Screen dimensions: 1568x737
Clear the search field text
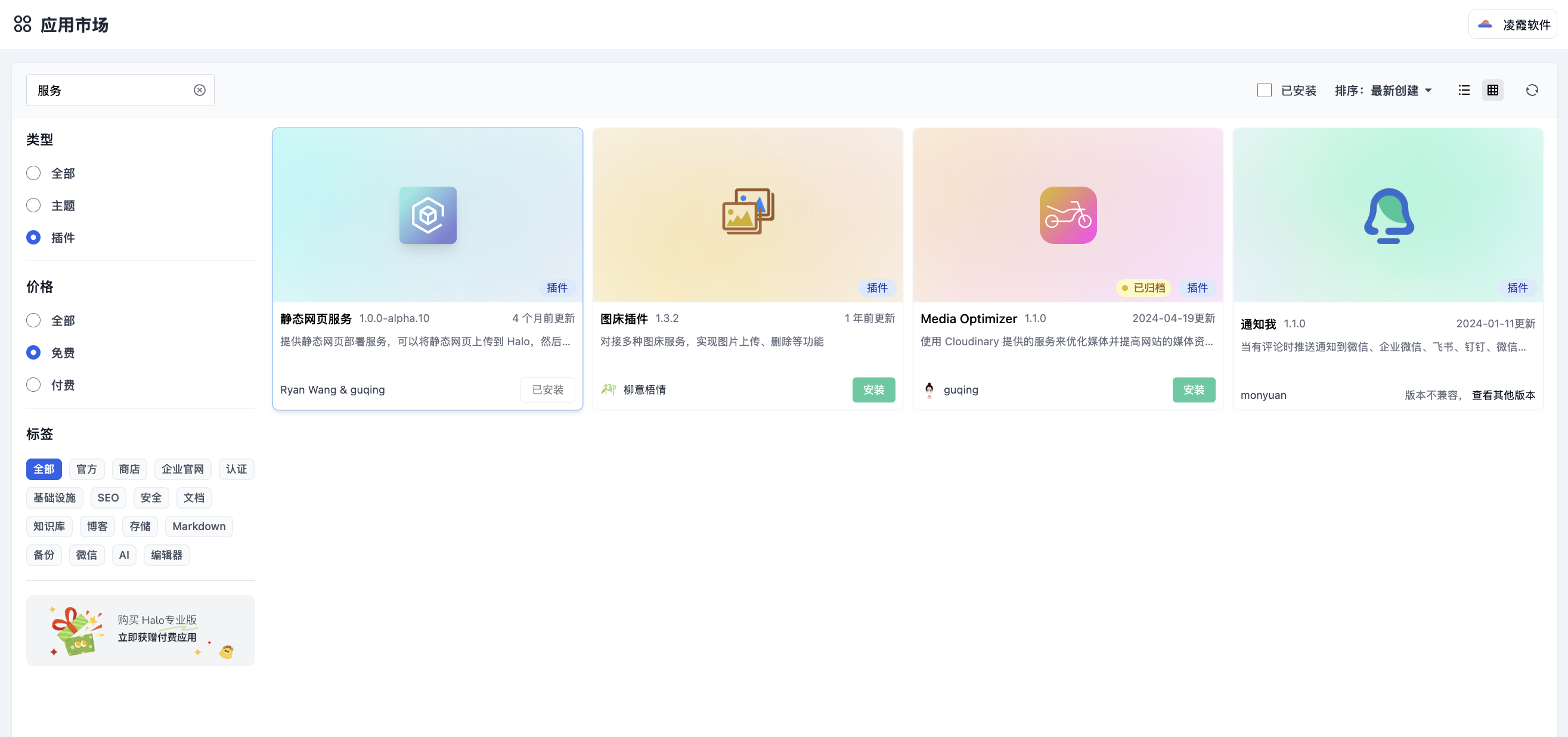click(x=200, y=90)
